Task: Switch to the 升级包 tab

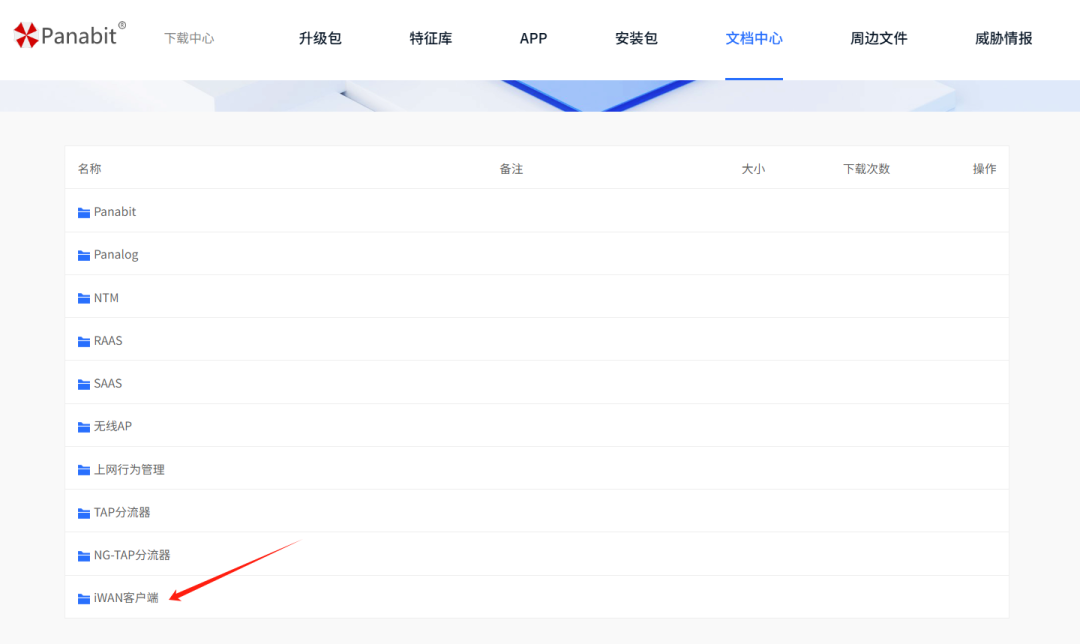Action: coord(320,38)
